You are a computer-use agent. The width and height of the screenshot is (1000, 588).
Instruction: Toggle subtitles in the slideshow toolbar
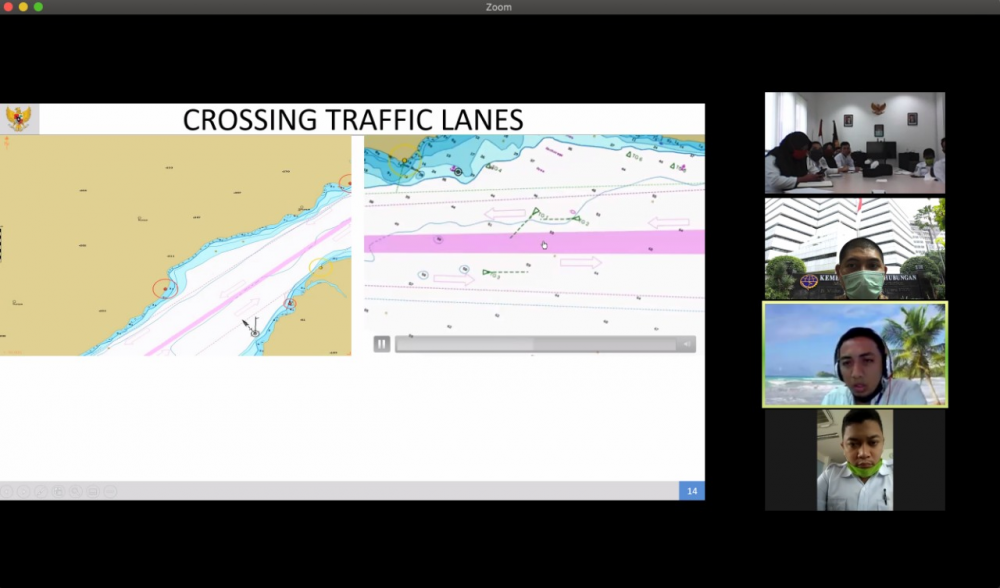click(x=92, y=492)
